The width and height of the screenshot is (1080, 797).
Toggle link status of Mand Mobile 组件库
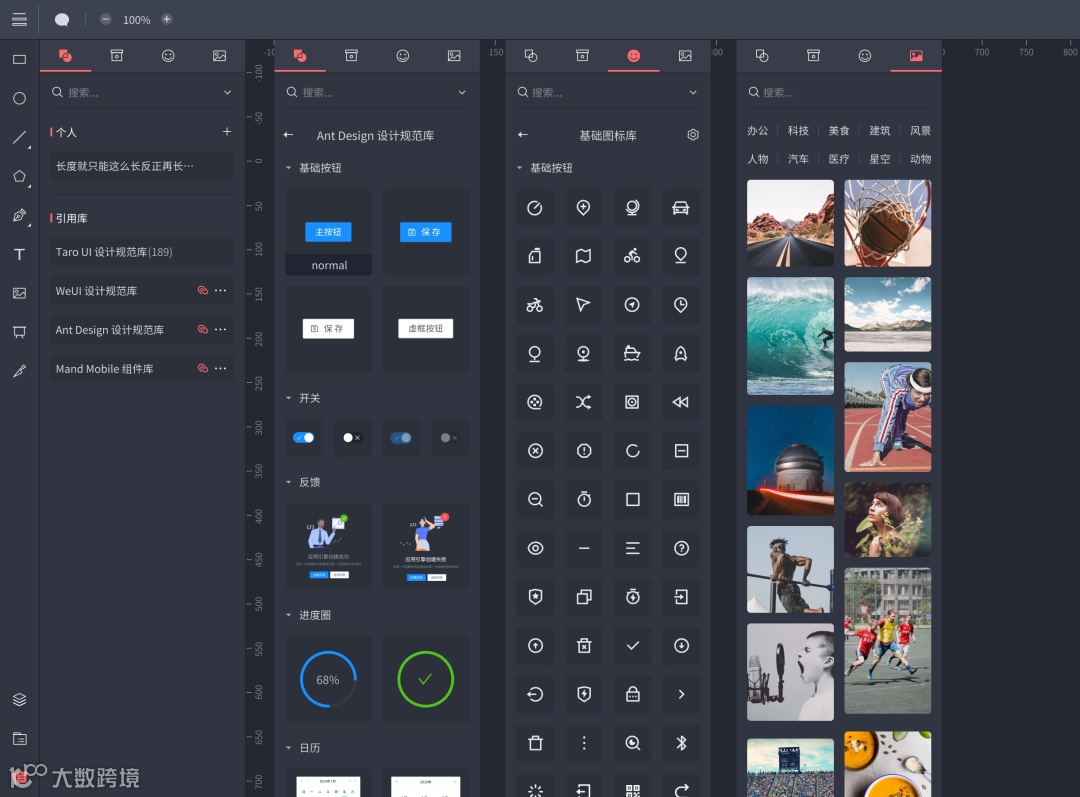pos(202,369)
